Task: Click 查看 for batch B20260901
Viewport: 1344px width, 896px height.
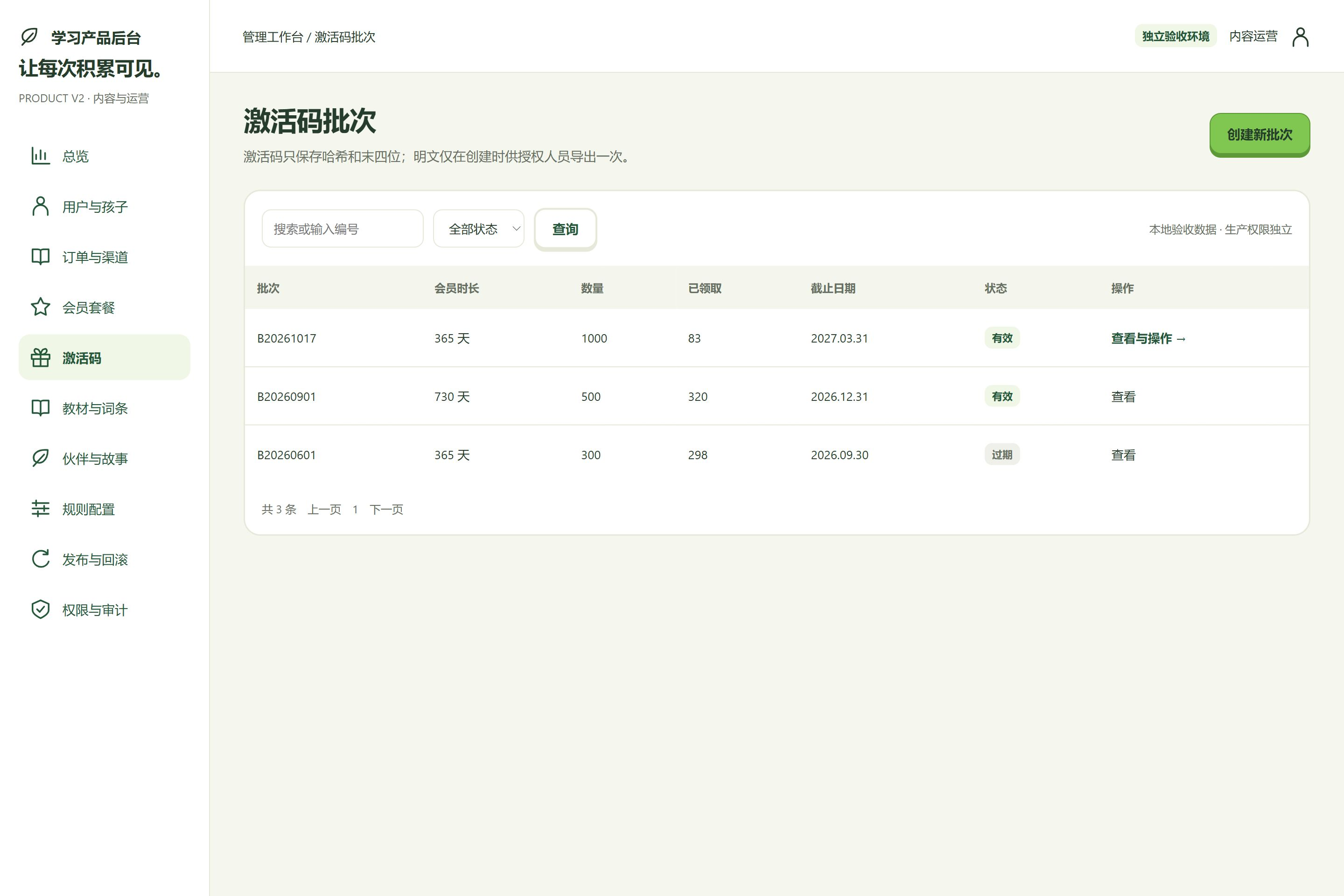Action: (1123, 397)
